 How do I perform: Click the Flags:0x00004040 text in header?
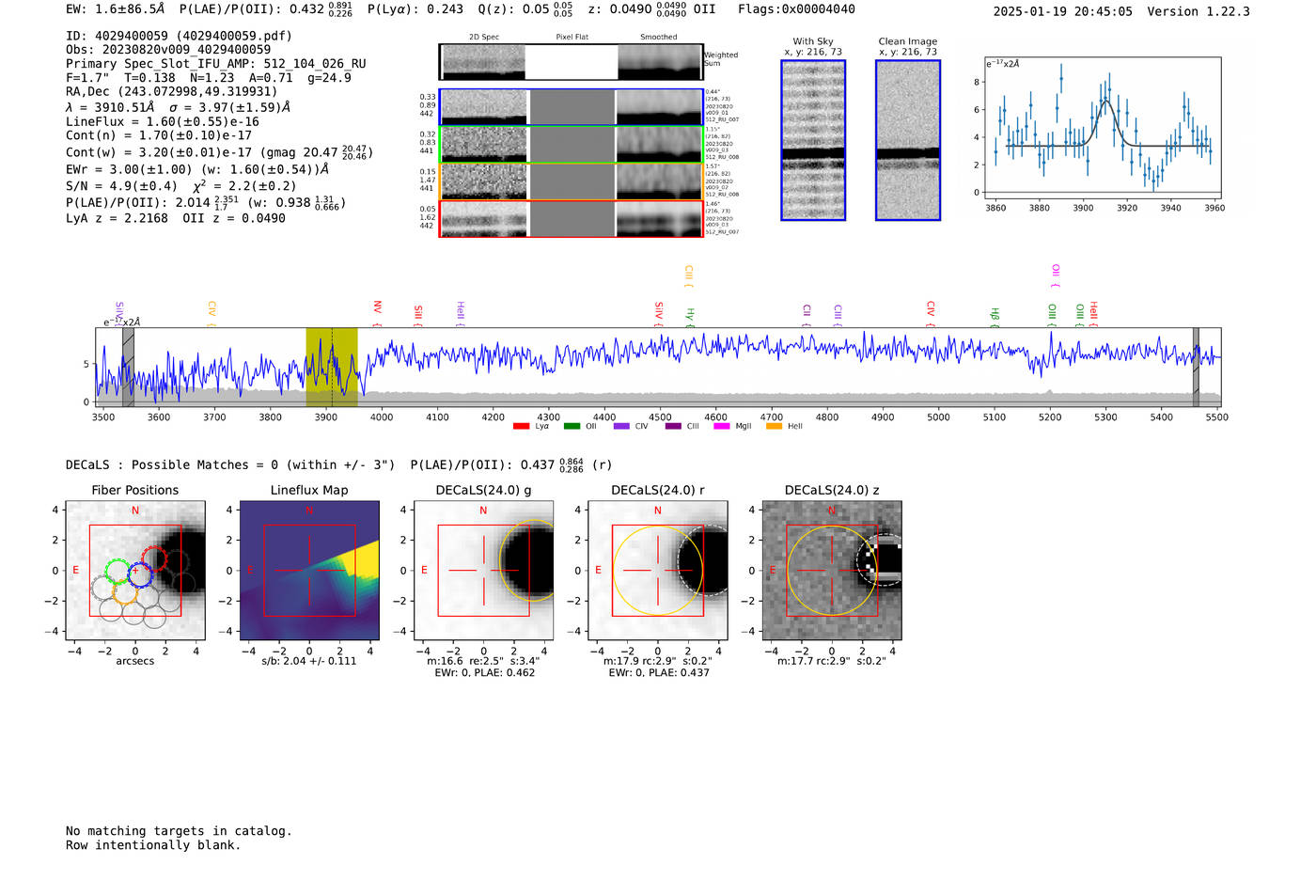796,9
